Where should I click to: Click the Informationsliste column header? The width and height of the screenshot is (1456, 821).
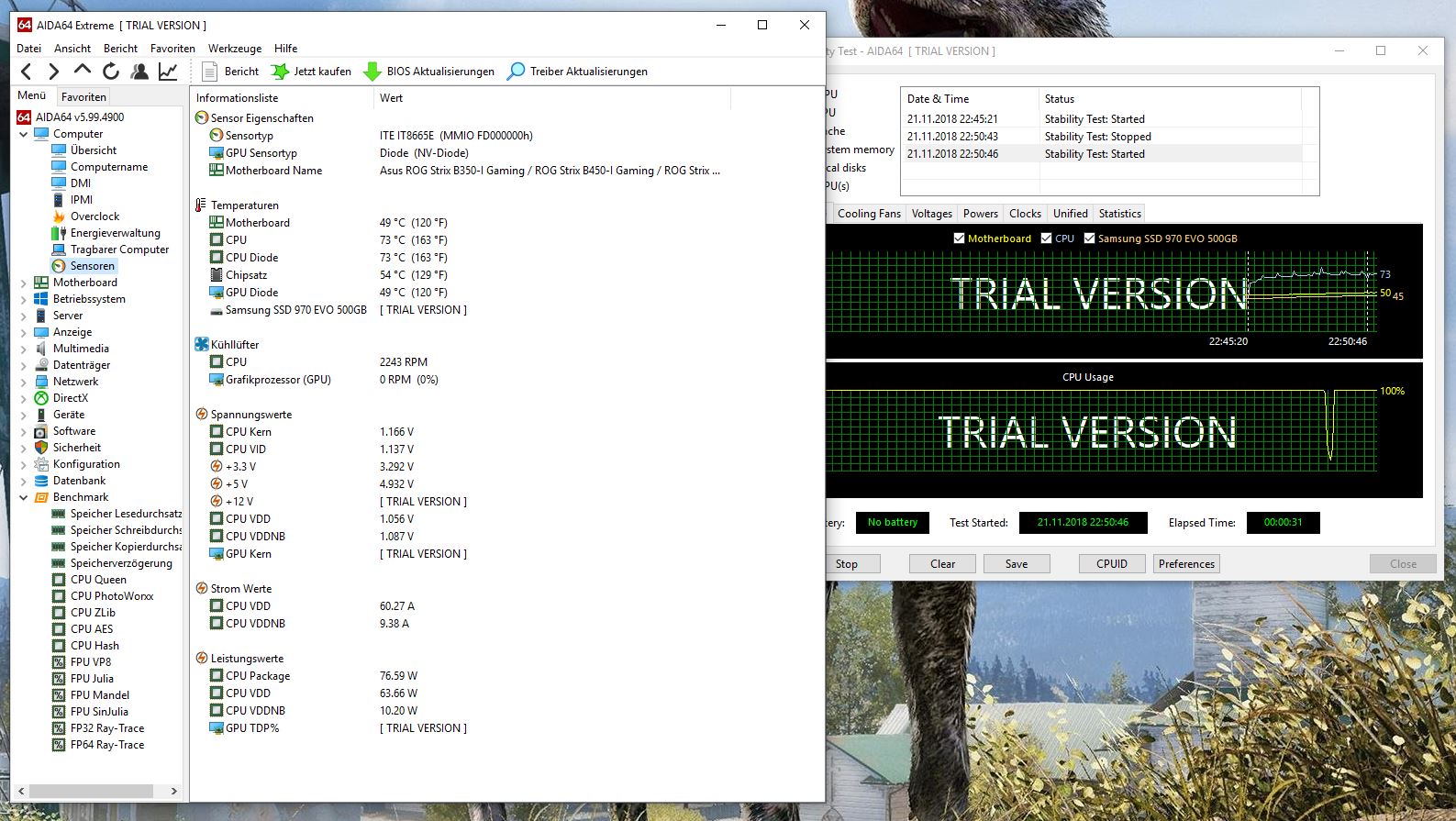coord(282,98)
